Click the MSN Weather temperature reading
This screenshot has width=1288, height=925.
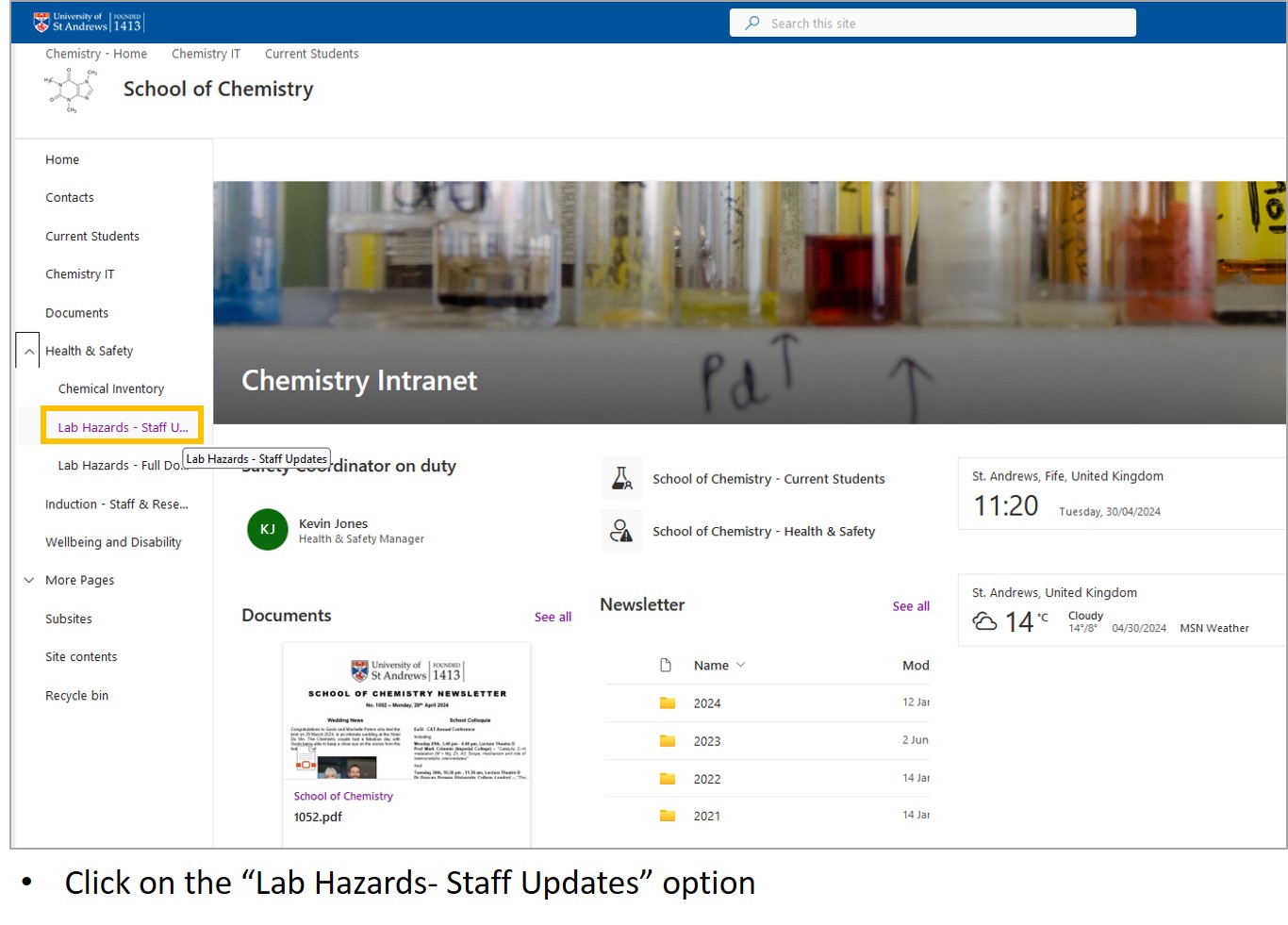[1022, 621]
